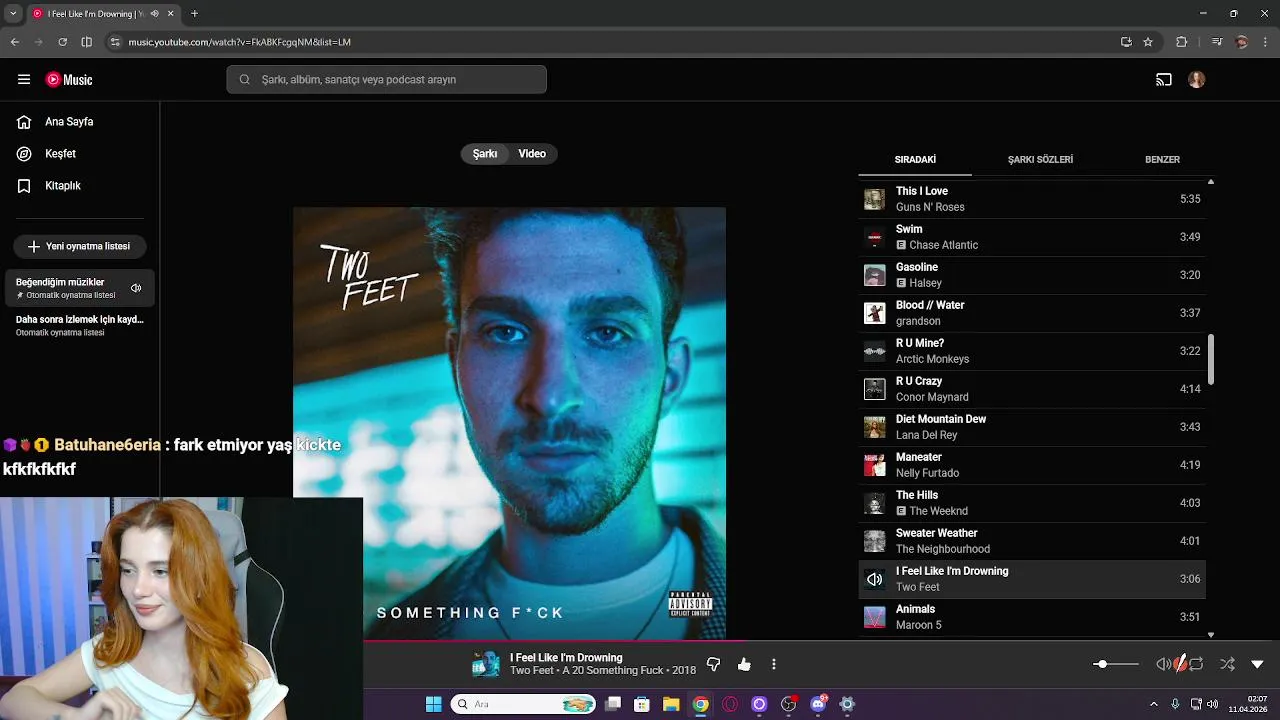Open more actions menu for current song
Image resolution: width=1280 pixels, height=720 pixels.
773,664
